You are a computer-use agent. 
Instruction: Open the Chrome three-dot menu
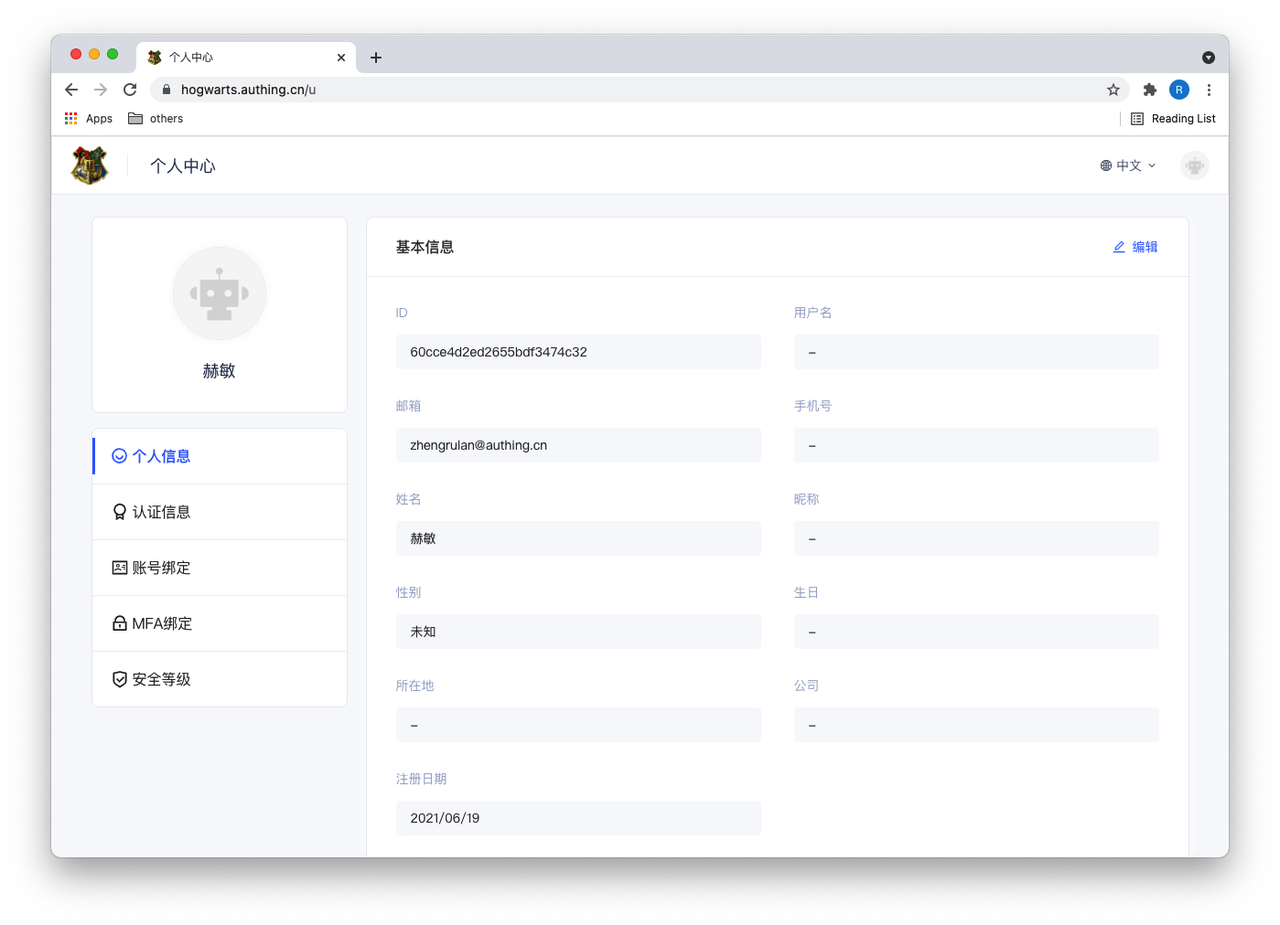(x=1209, y=89)
